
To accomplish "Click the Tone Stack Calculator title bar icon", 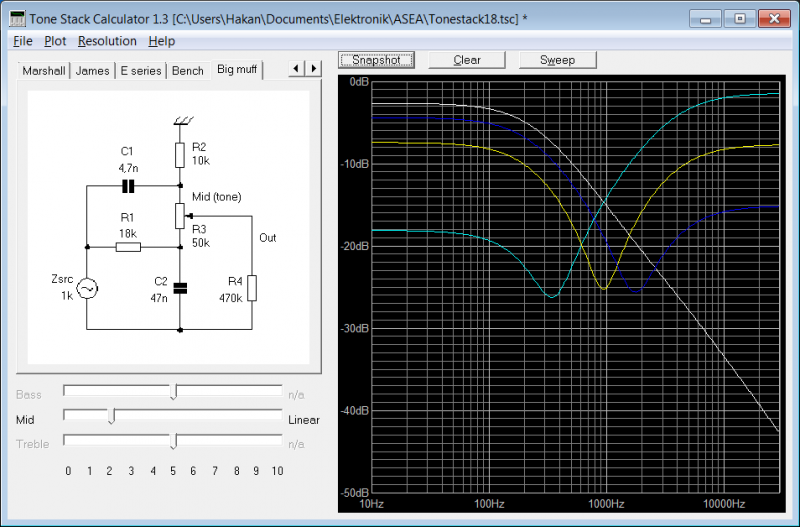I will (x=17, y=19).
